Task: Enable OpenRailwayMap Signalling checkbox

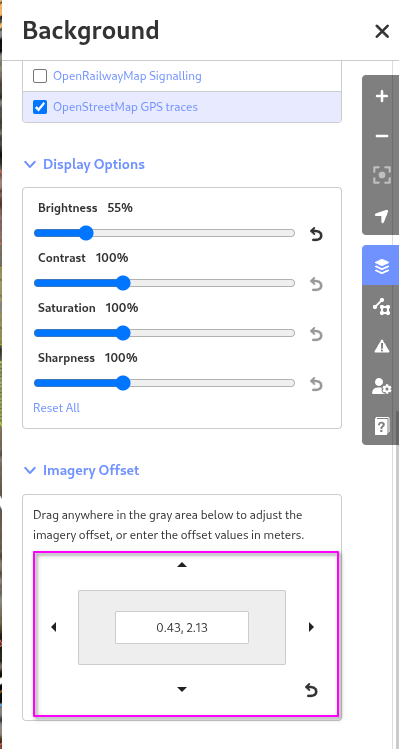Action: pos(40,76)
